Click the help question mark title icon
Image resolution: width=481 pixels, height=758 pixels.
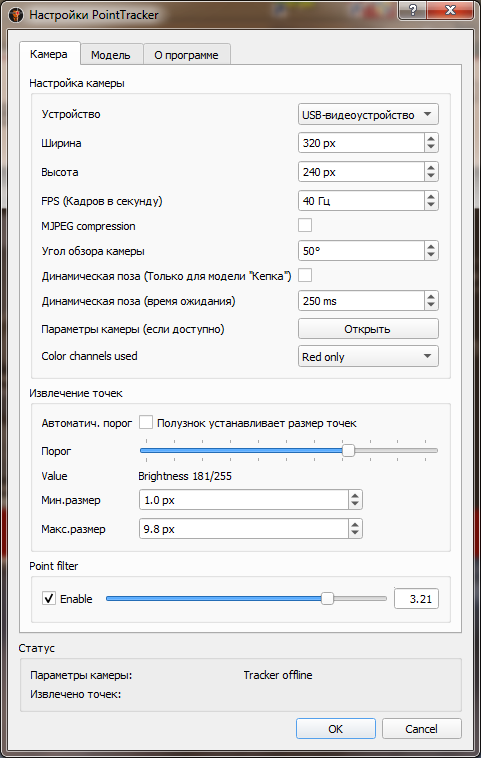click(x=412, y=10)
